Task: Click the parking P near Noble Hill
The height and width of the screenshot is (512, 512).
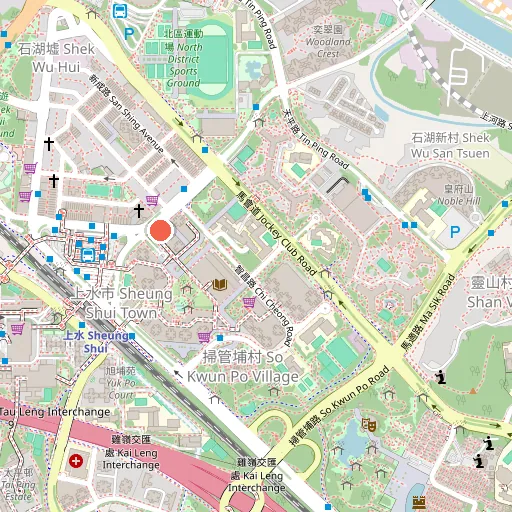Action: (x=455, y=232)
